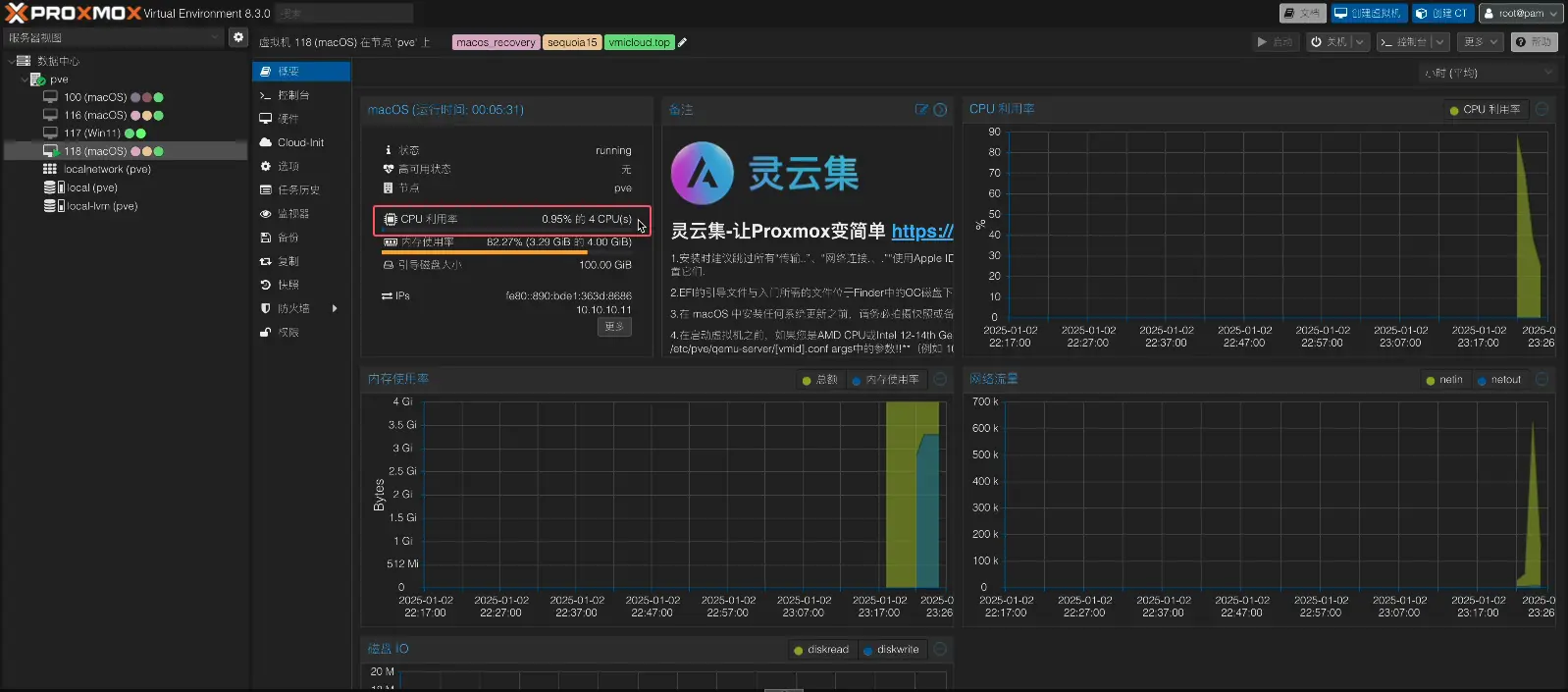Open the 小时 (平均) time range dropdown
The height and width of the screenshot is (692, 1568).
pos(1488,73)
